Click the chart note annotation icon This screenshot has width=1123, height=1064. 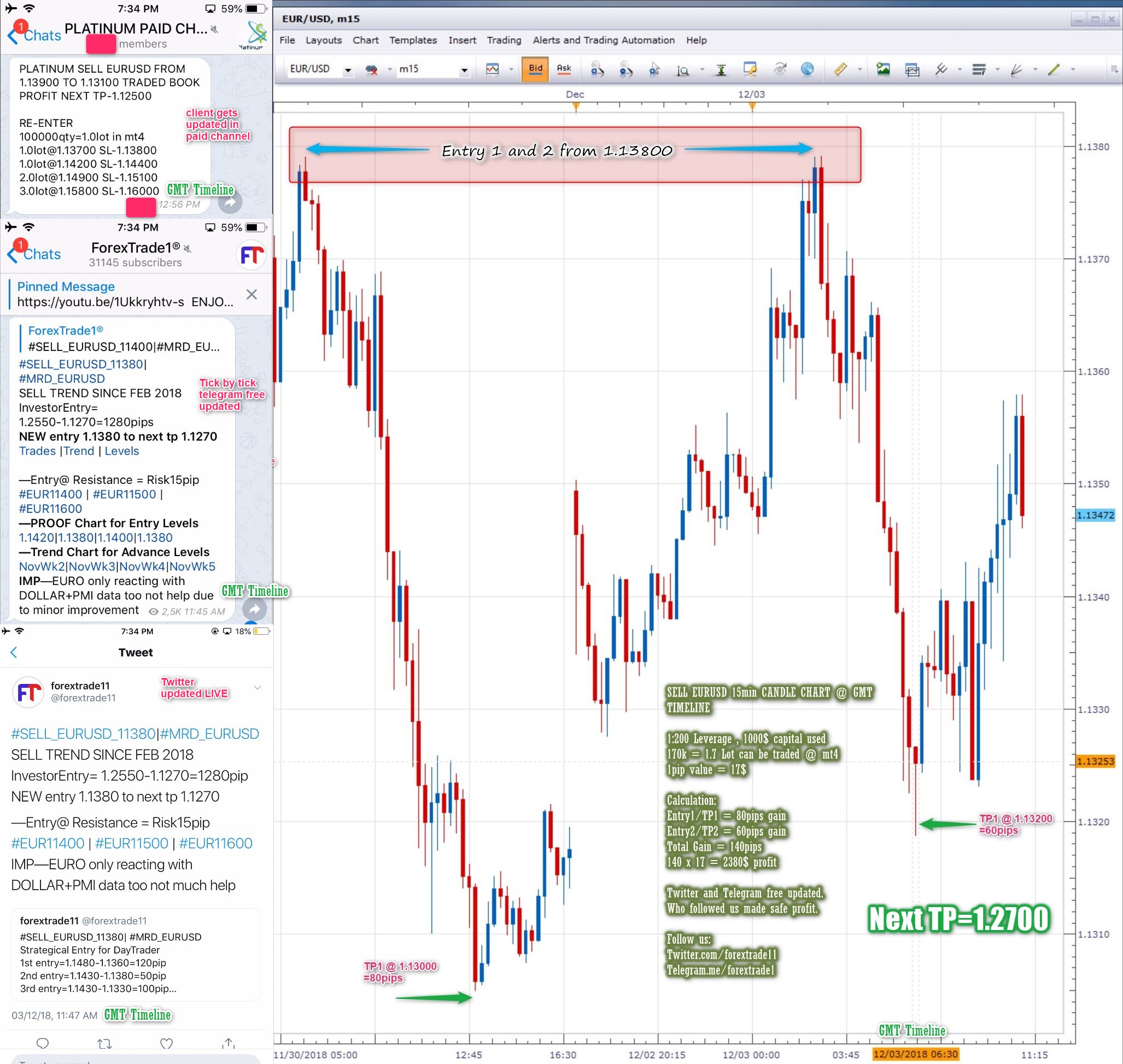click(750, 69)
